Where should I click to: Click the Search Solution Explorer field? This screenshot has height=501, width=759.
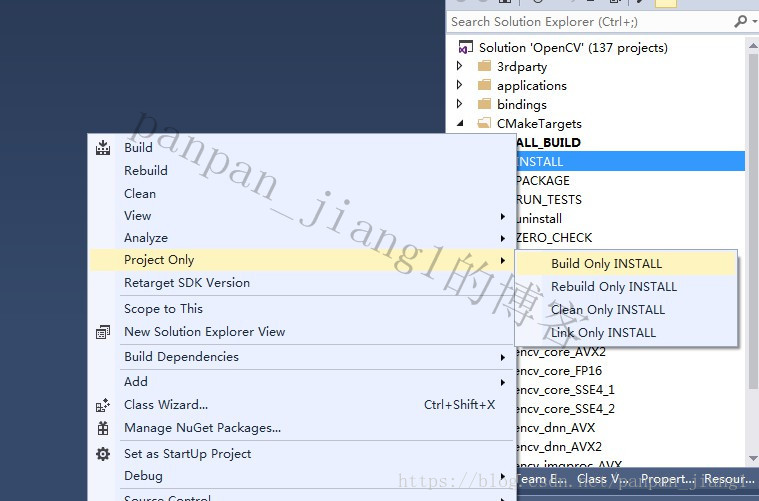[x=588, y=22]
